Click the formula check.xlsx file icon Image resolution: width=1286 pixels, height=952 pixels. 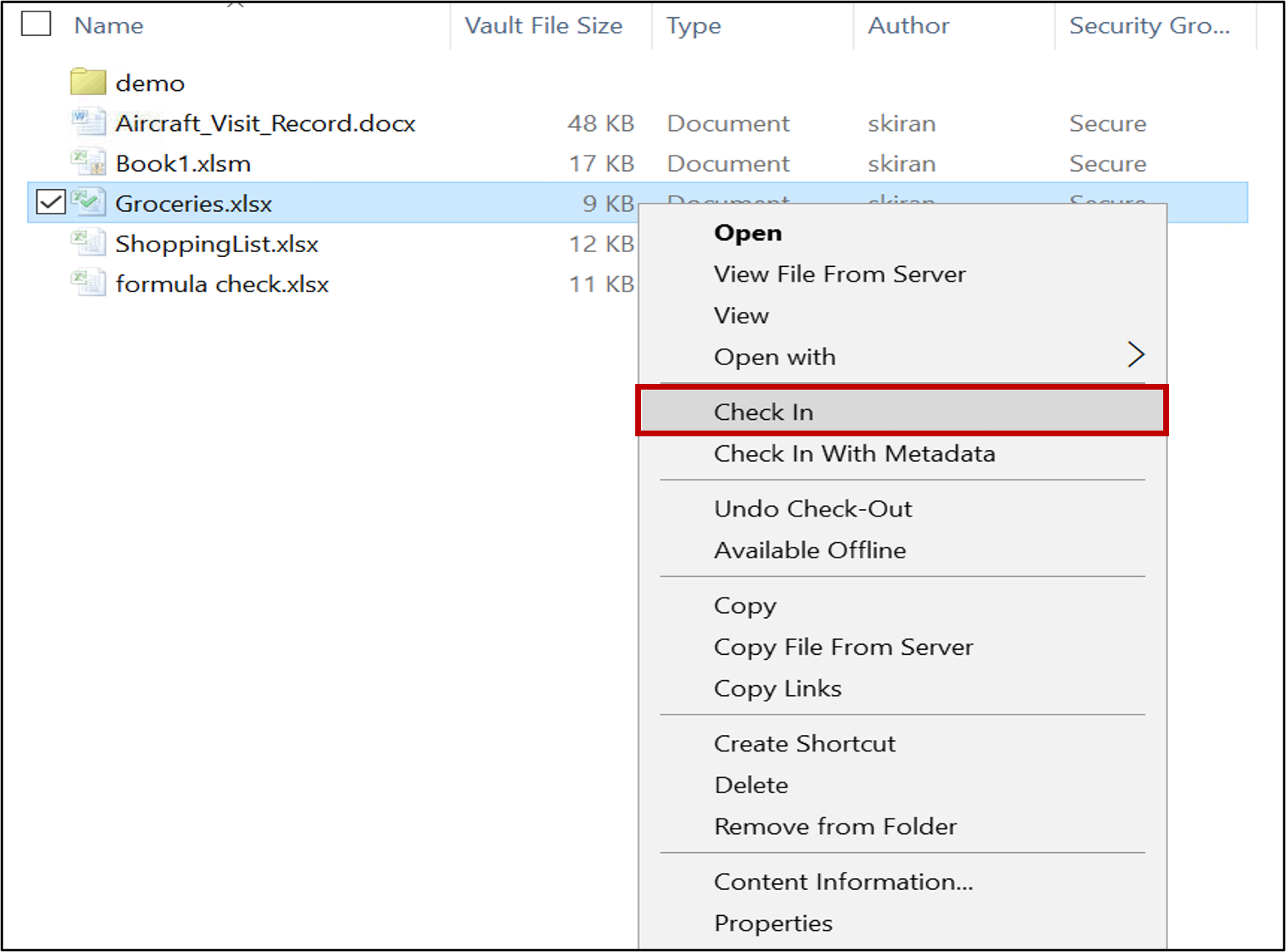88,283
